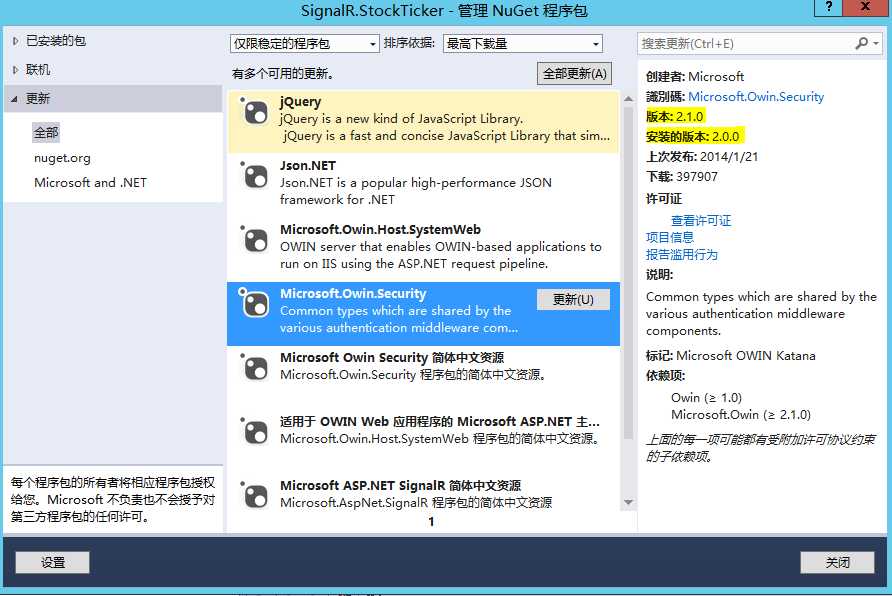Click icon of Microsoft ASP.NET SignalR 简体中文资源
Viewport: 892px width, 596px height.
coord(253,495)
